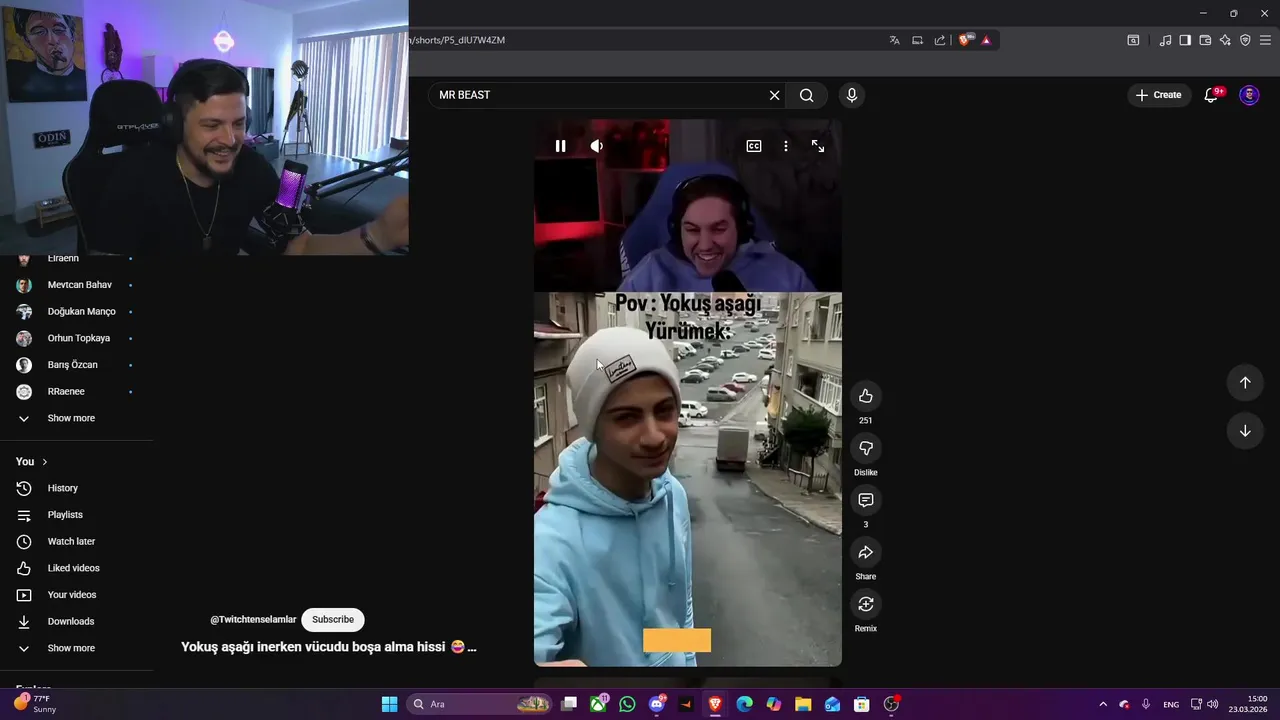Run search with the magnifier button

tap(807, 95)
